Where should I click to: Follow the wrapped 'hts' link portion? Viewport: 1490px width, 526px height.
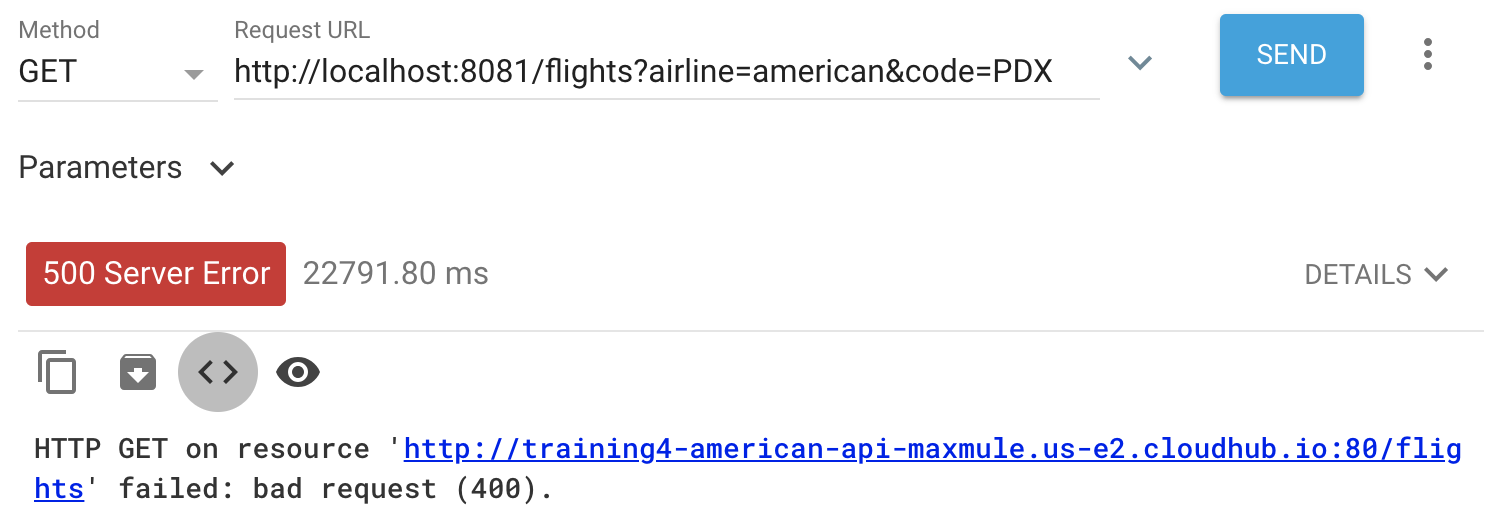click(59, 489)
